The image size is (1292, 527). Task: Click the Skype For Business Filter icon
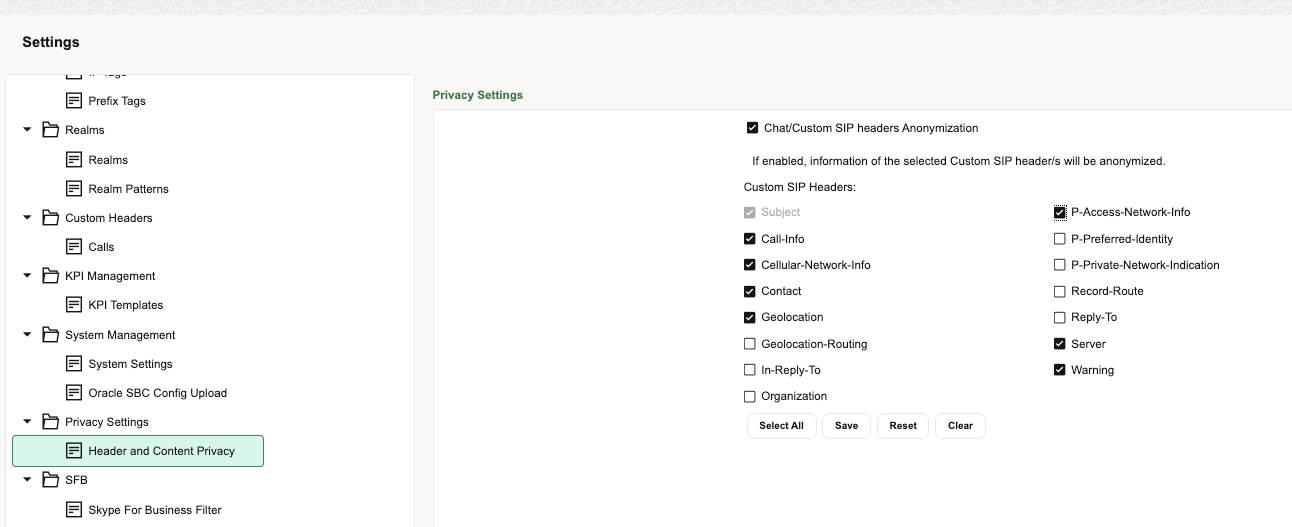pyautogui.click(x=74, y=510)
